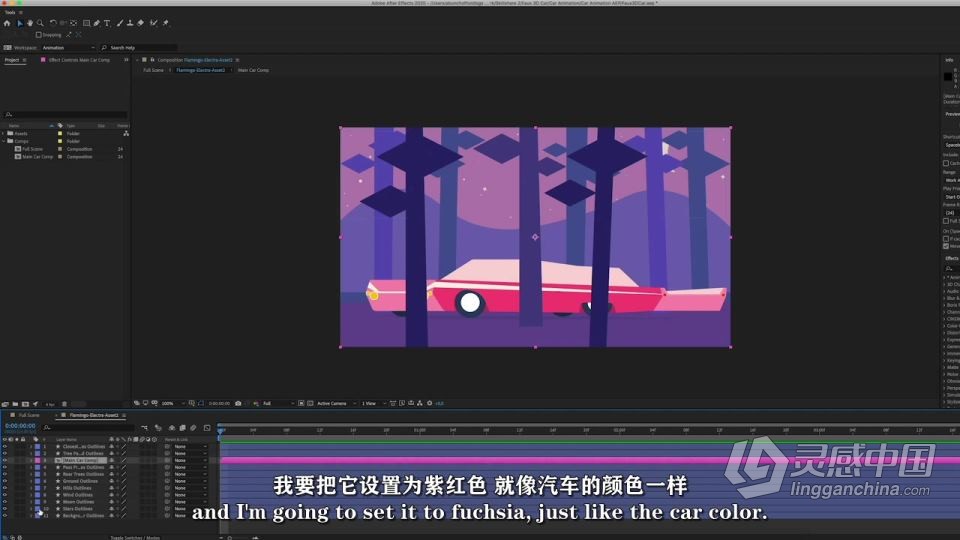
Task: Hide the Main Car Comp layer
Action: point(4,460)
